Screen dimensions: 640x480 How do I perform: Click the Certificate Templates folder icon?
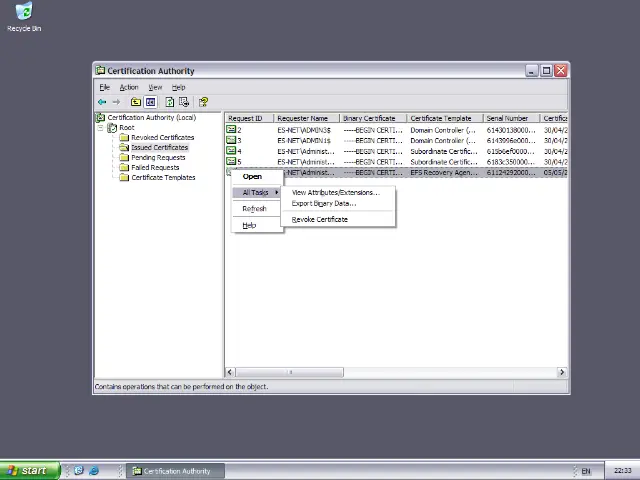(124, 178)
